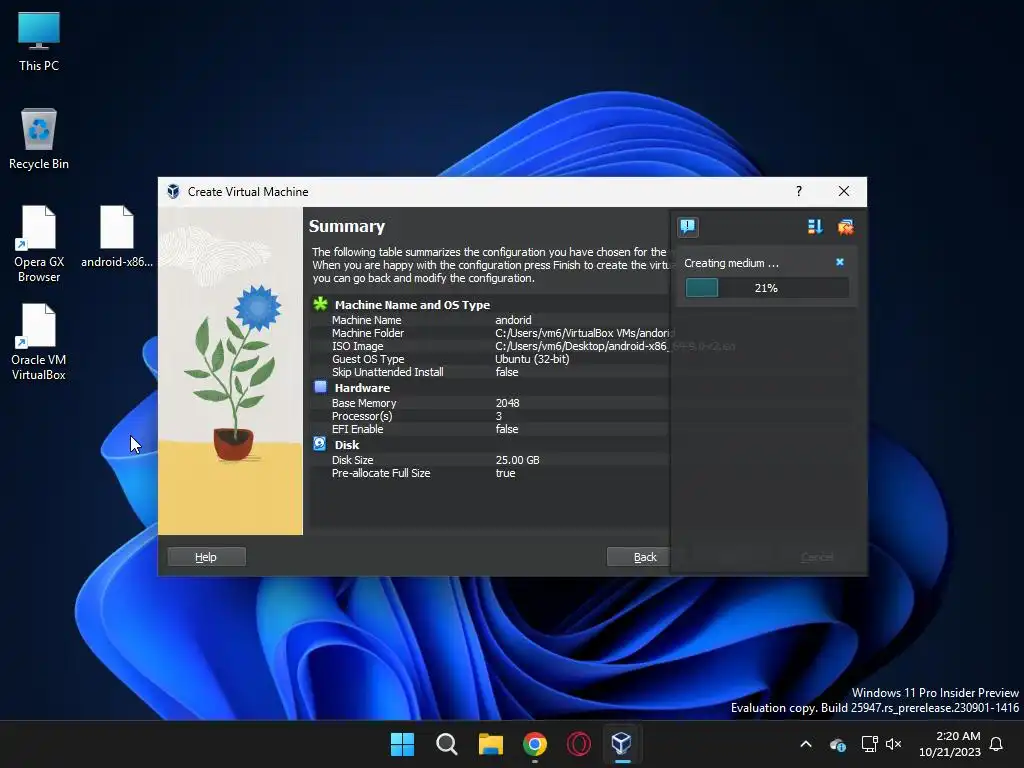Show hidden system tray icons

pyautogui.click(x=806, y=744)
